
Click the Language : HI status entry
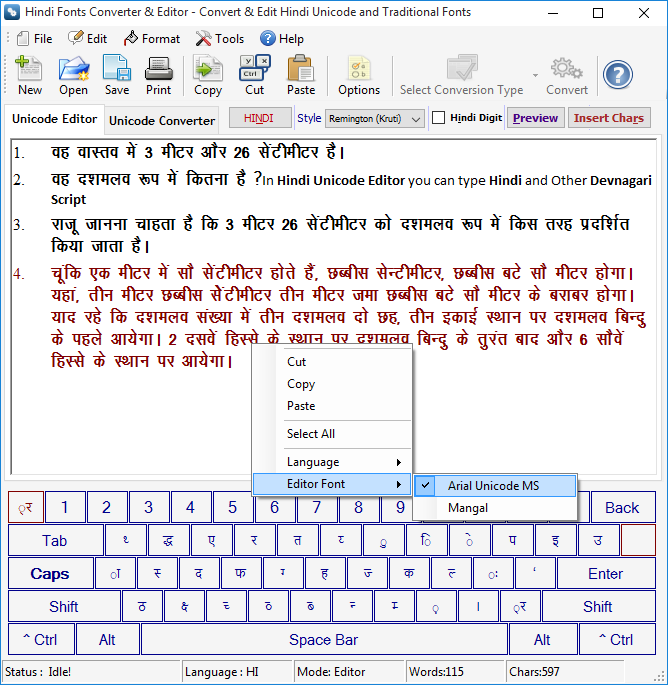(x=237, y=671)
